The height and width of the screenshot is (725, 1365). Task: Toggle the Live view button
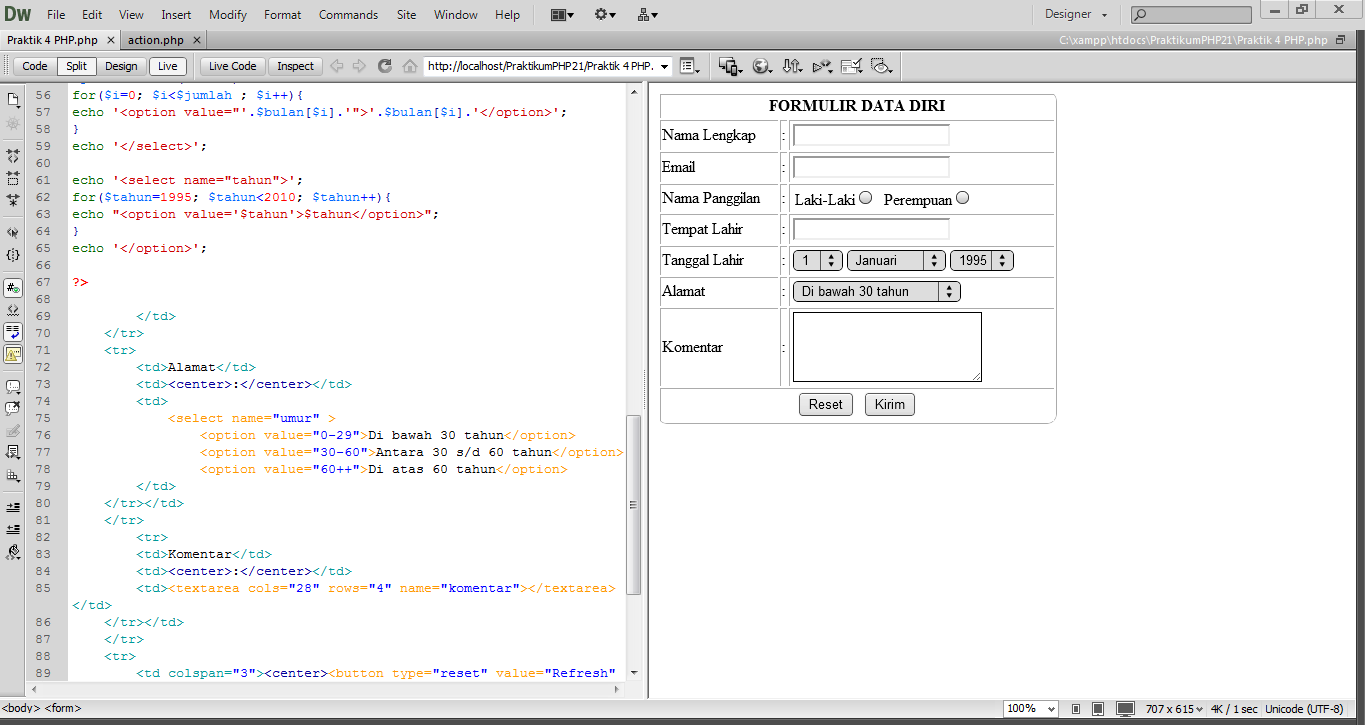168,66
